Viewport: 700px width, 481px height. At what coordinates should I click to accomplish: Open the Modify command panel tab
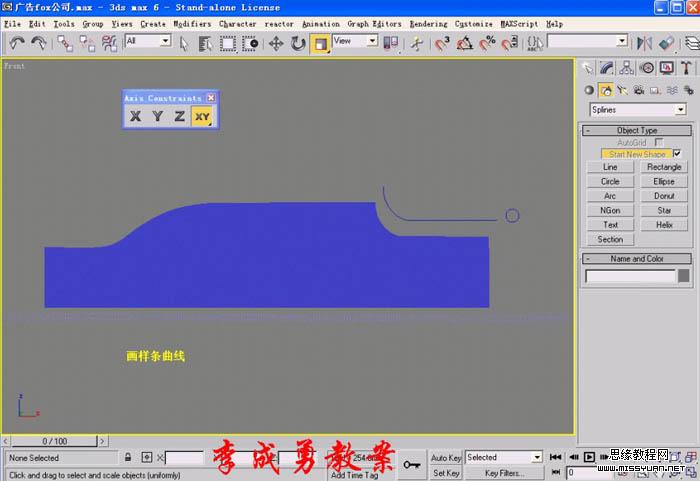(x=607, y=68)
